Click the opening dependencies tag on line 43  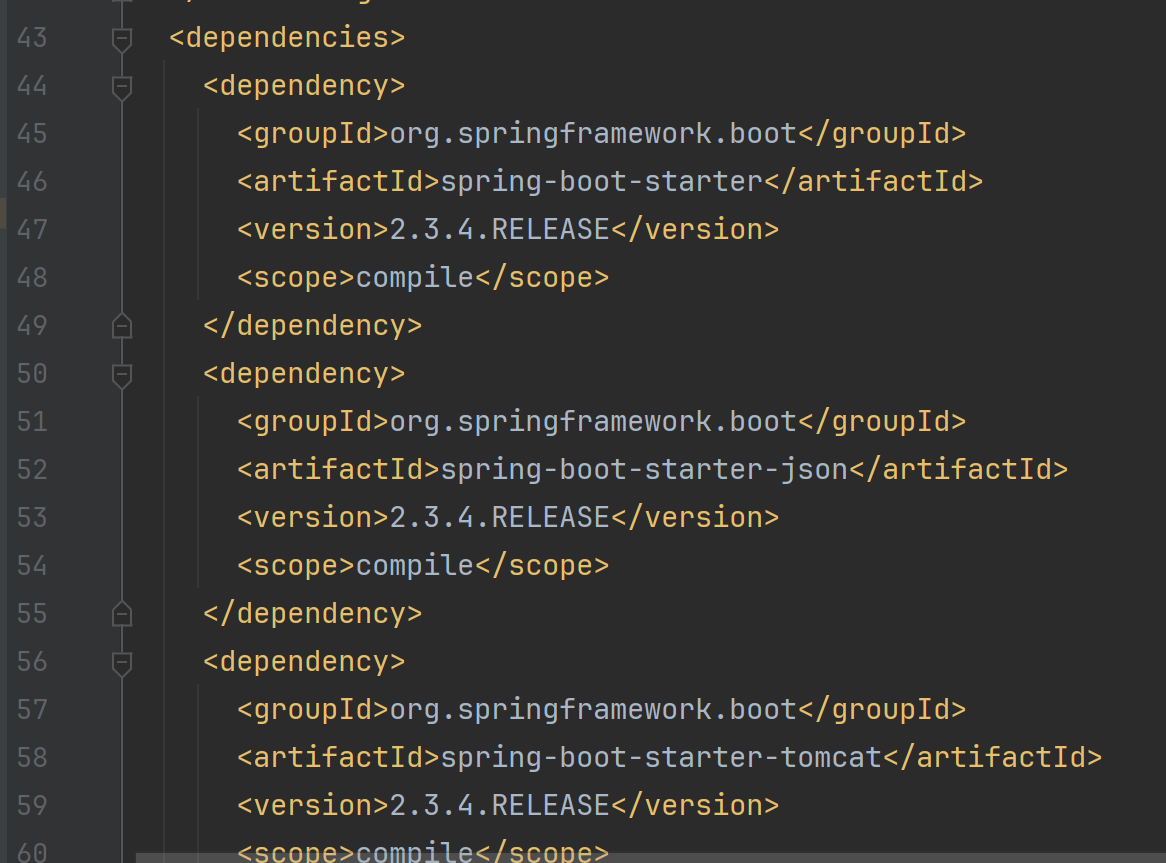pos(287,38)
